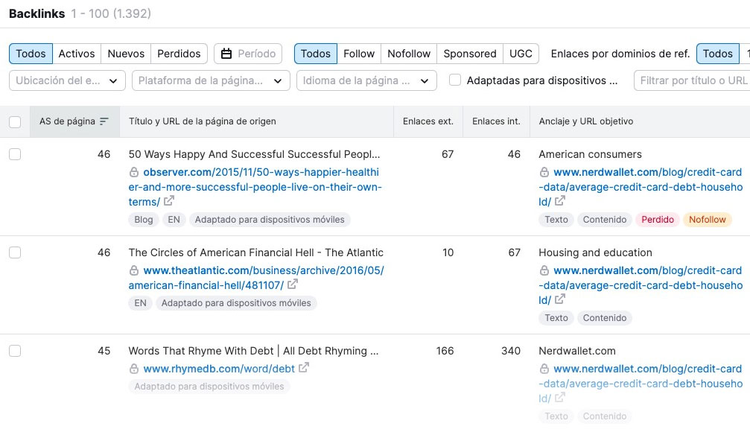Click Contenido tag in Housing and education row

pyautogui.click(x=605, y=318)
